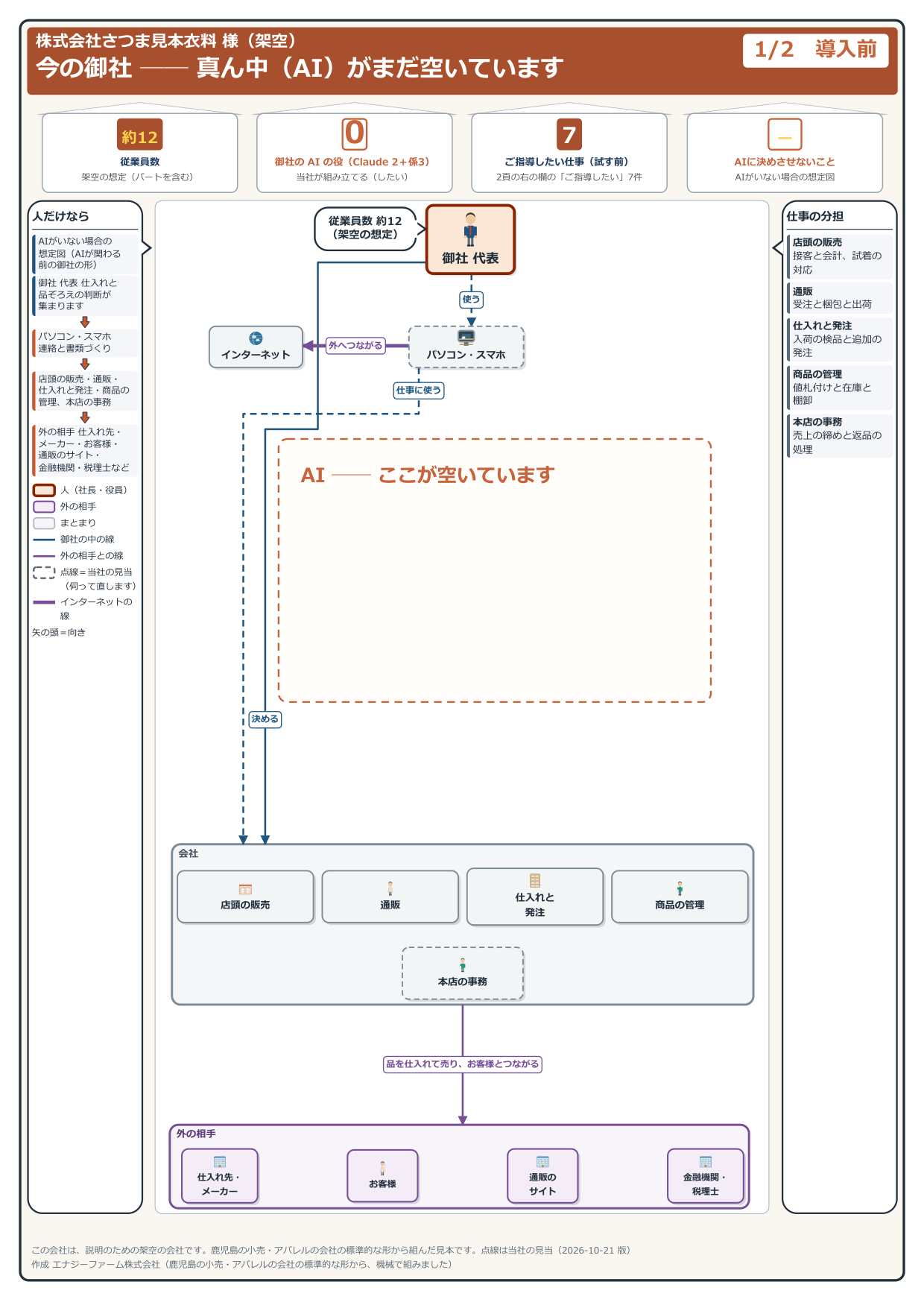
Task: Click the 0 badge on the AI の役 card
Action: [355, 134]
